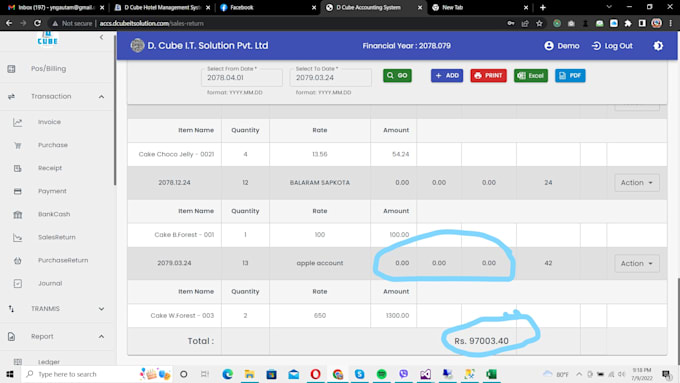Click the Payment card icon
Viewport: 680px width, 383px height.
17,191
